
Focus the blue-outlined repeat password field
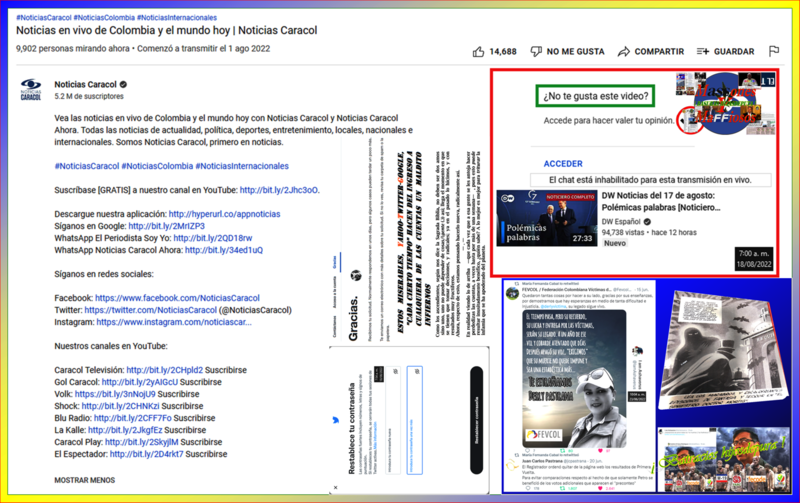click(414, 420)
